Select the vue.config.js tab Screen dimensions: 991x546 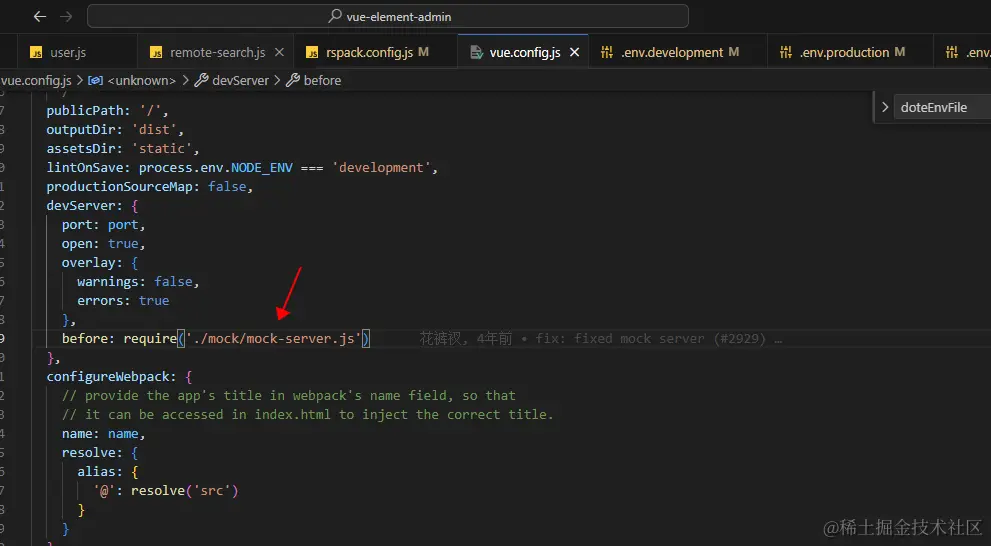click(525, 52)
